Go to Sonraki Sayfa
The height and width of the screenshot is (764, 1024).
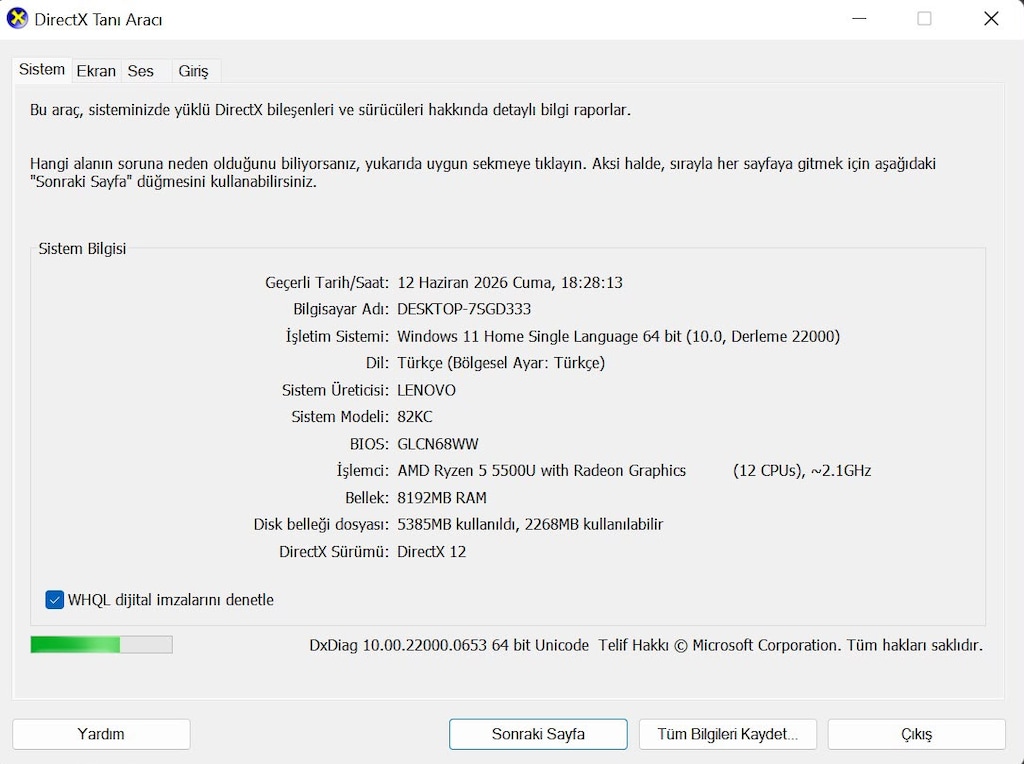(538, 734)
